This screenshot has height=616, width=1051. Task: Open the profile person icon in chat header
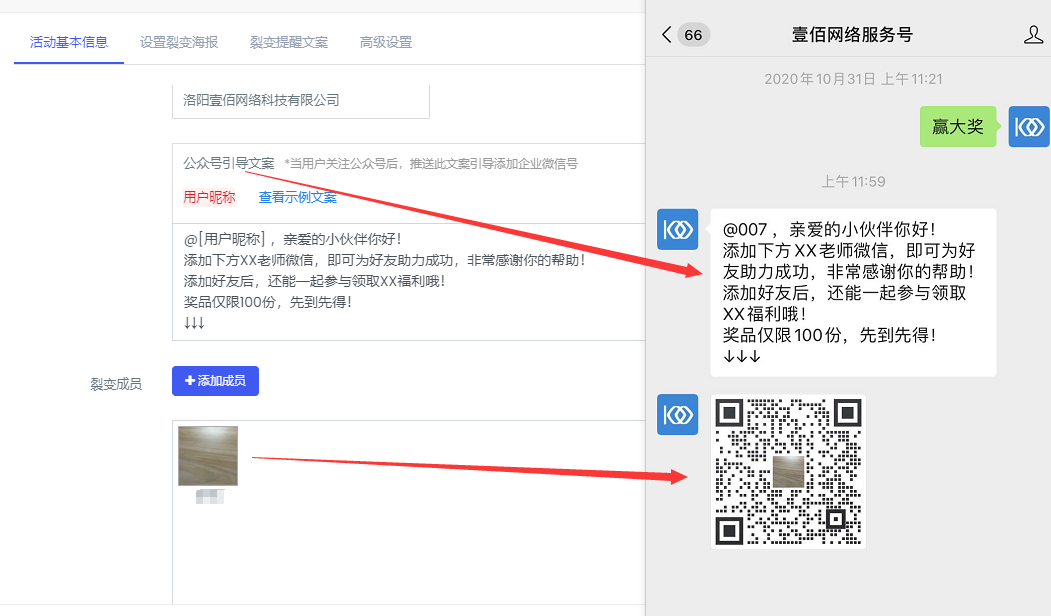tap(1033, 35)
